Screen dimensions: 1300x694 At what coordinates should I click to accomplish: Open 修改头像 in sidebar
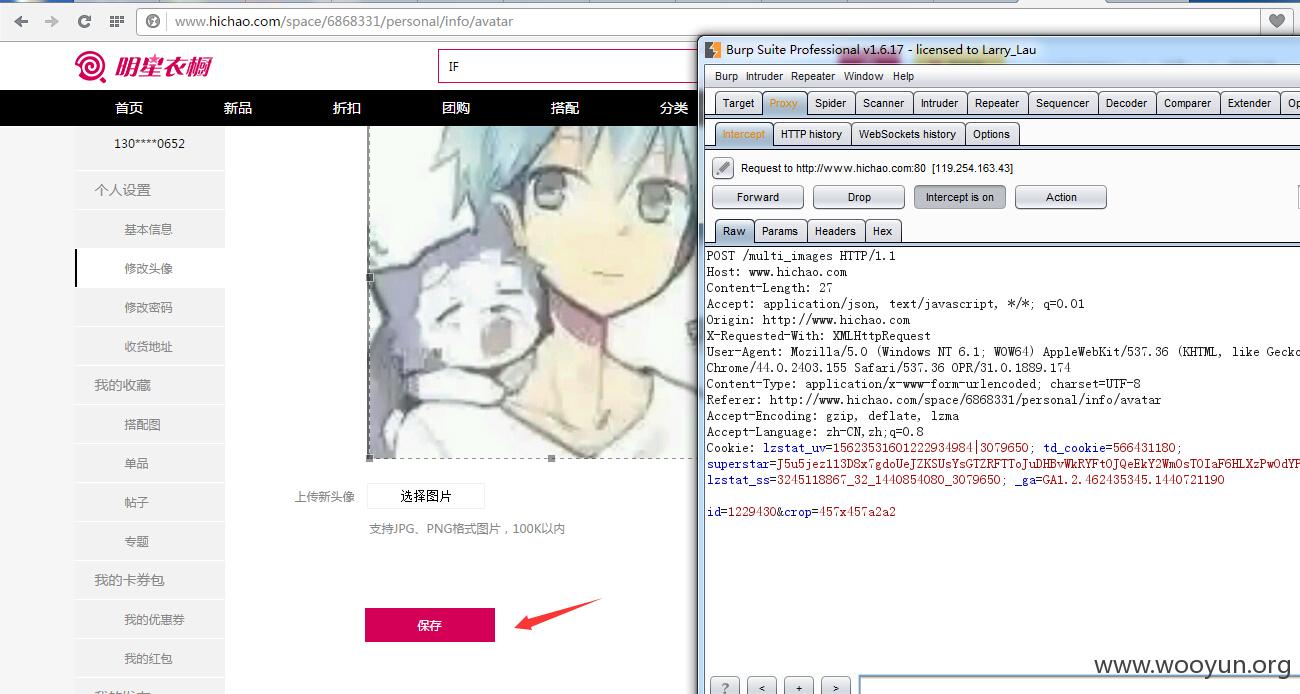149,268
